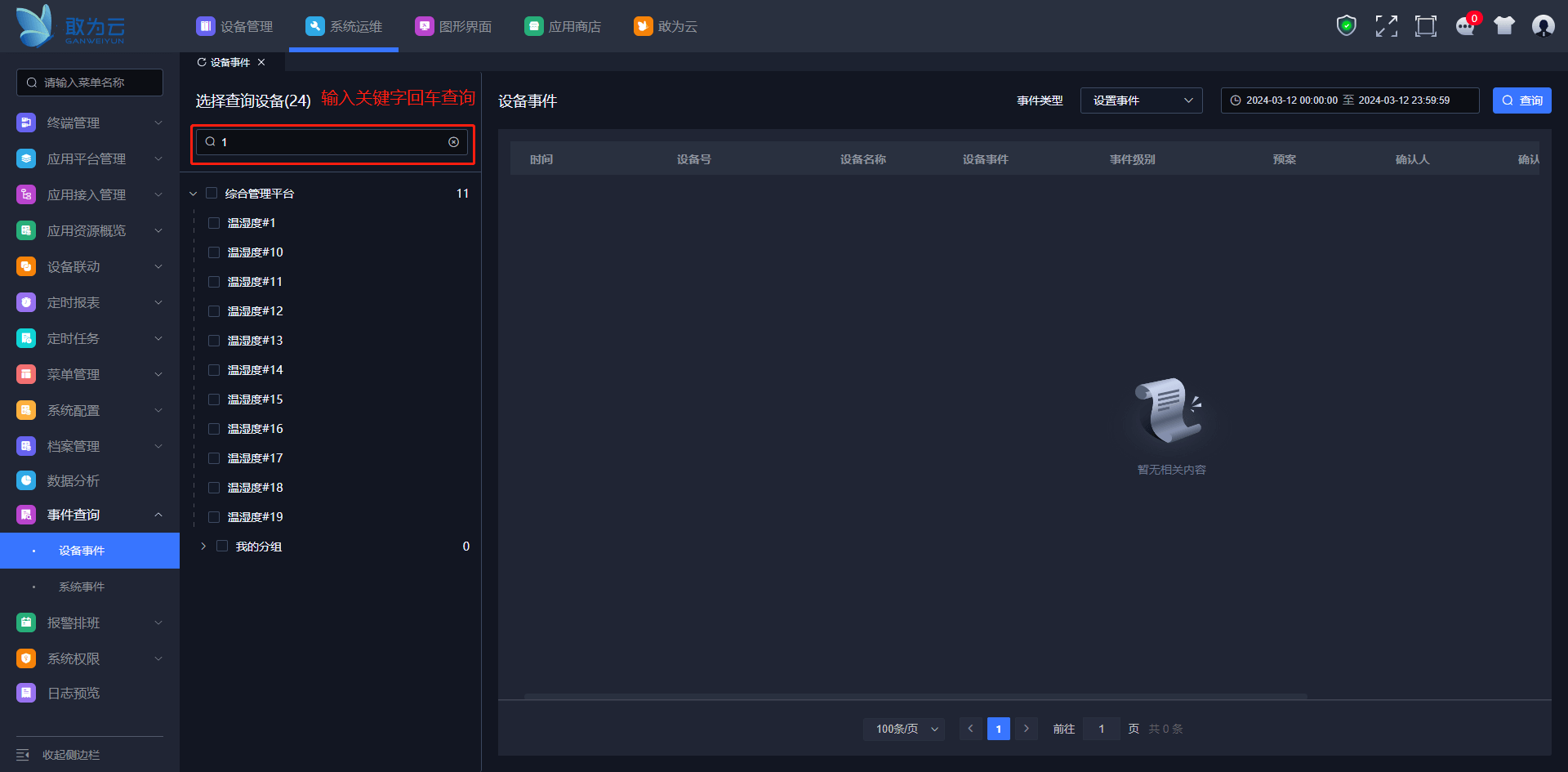The image size is (1568, 772).
Task: Check the 综合管理平台 group checkbox
Action: pos(212,193)
